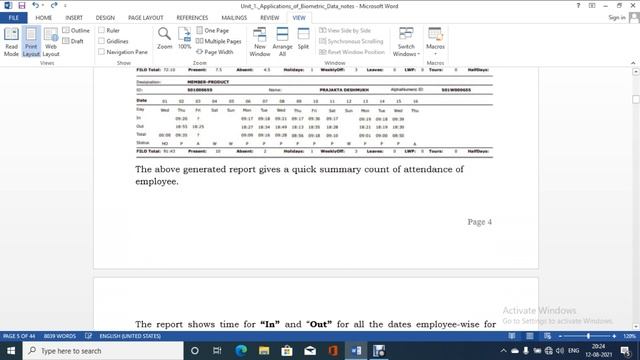Click vertical scrollbar thumb

(636, 99)
